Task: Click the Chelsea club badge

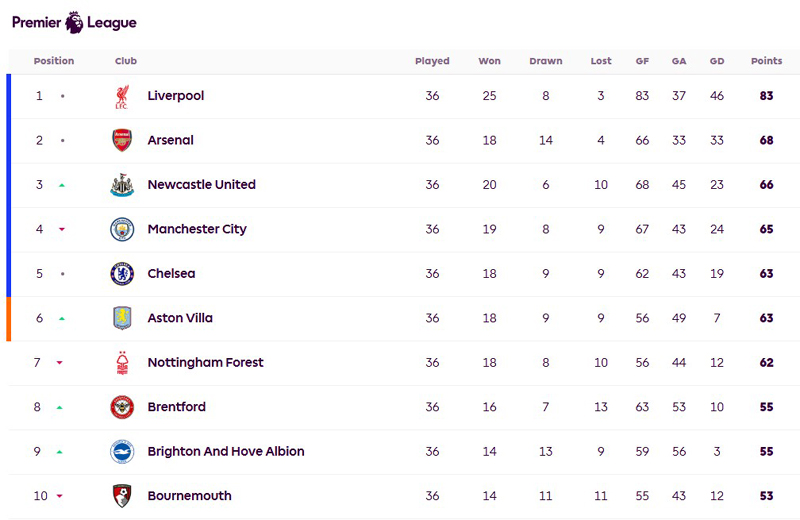Action: pos(122,274)
